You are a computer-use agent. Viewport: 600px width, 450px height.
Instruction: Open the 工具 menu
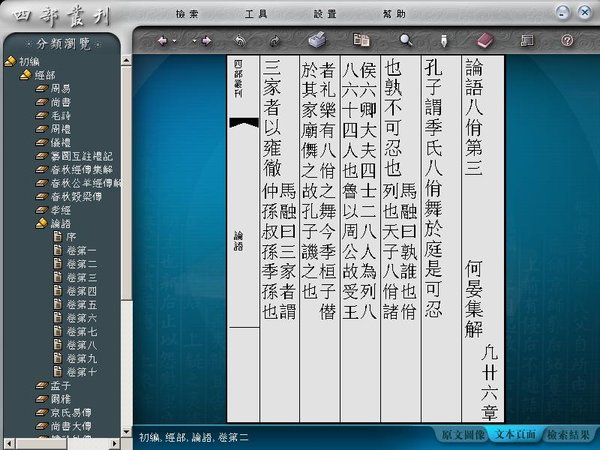[256, 14]
